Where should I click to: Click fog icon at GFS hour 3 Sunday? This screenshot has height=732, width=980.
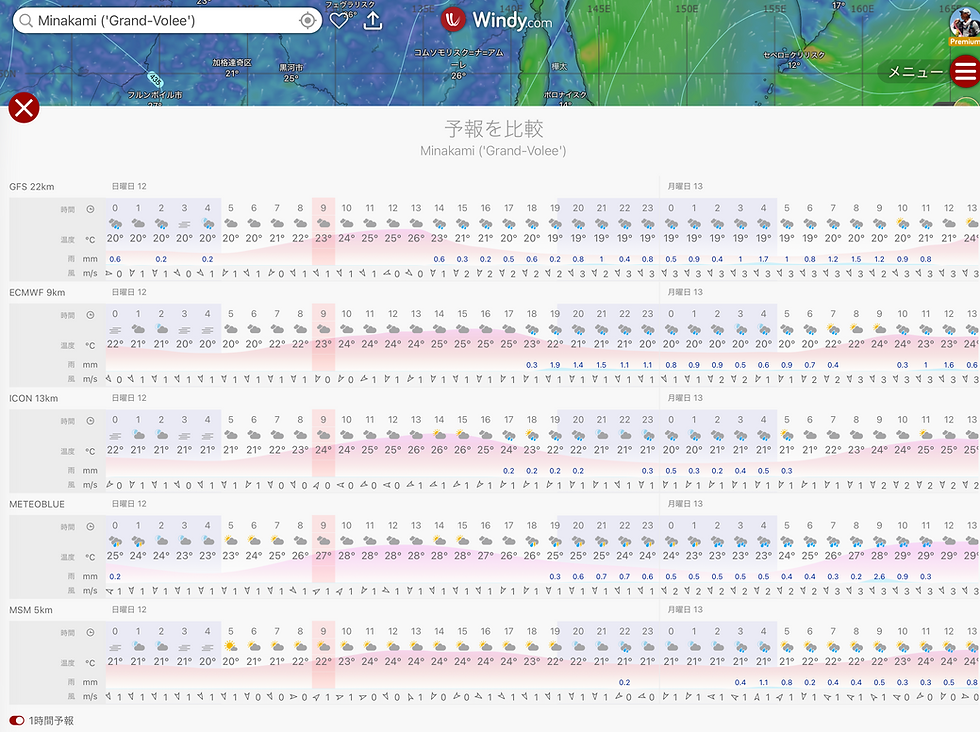click(184, 223)
